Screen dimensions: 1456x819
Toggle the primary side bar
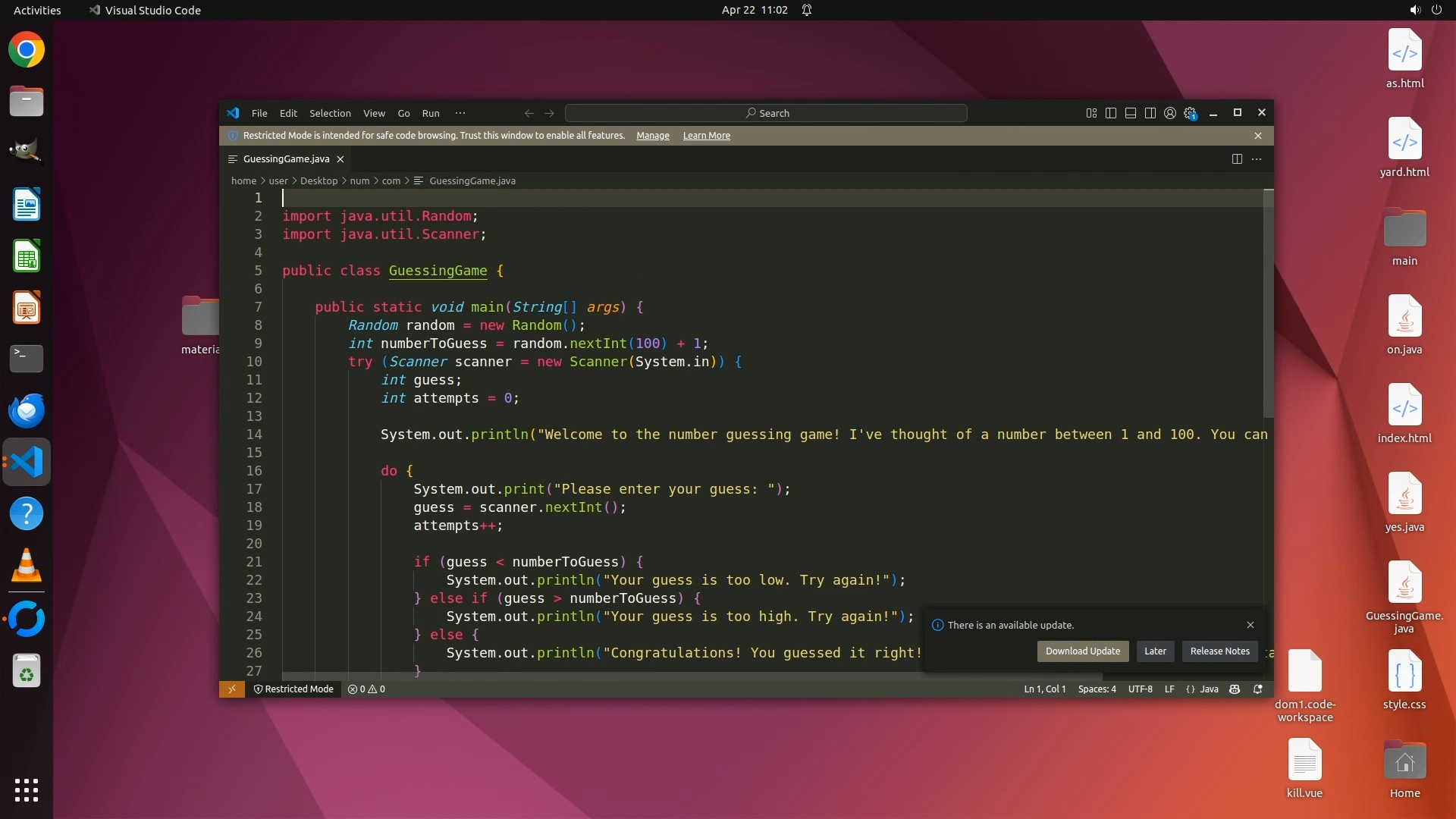pyautogui.click(x=1111, y=113)
